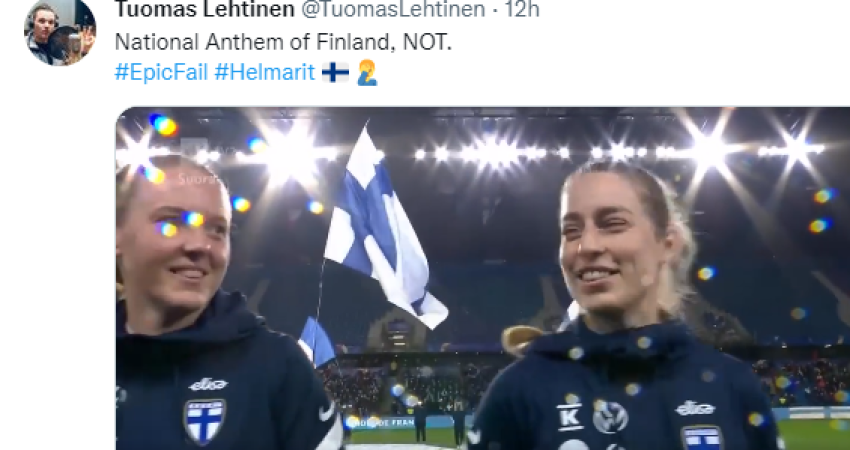The width and height of the screenshot is (850, 450).
Task: Click the Finland flag emoji in tweet
Action: click(335, 72)
